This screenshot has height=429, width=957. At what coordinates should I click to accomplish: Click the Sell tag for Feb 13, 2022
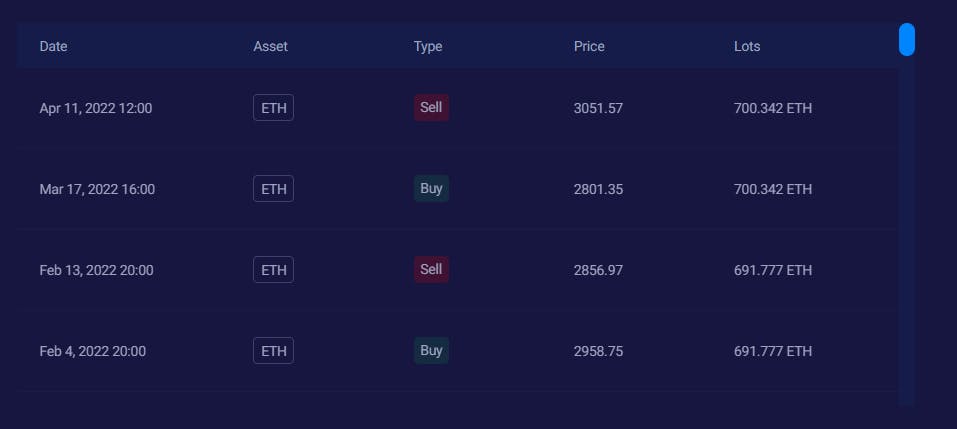(431, 269)
